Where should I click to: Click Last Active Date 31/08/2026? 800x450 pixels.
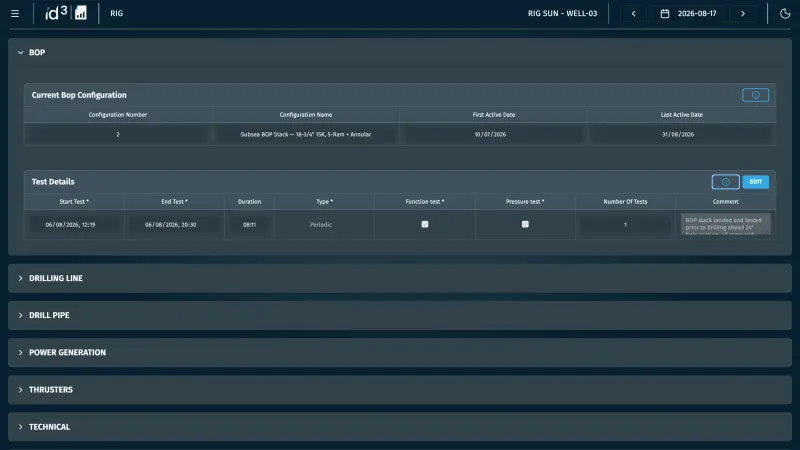point(681,135)
